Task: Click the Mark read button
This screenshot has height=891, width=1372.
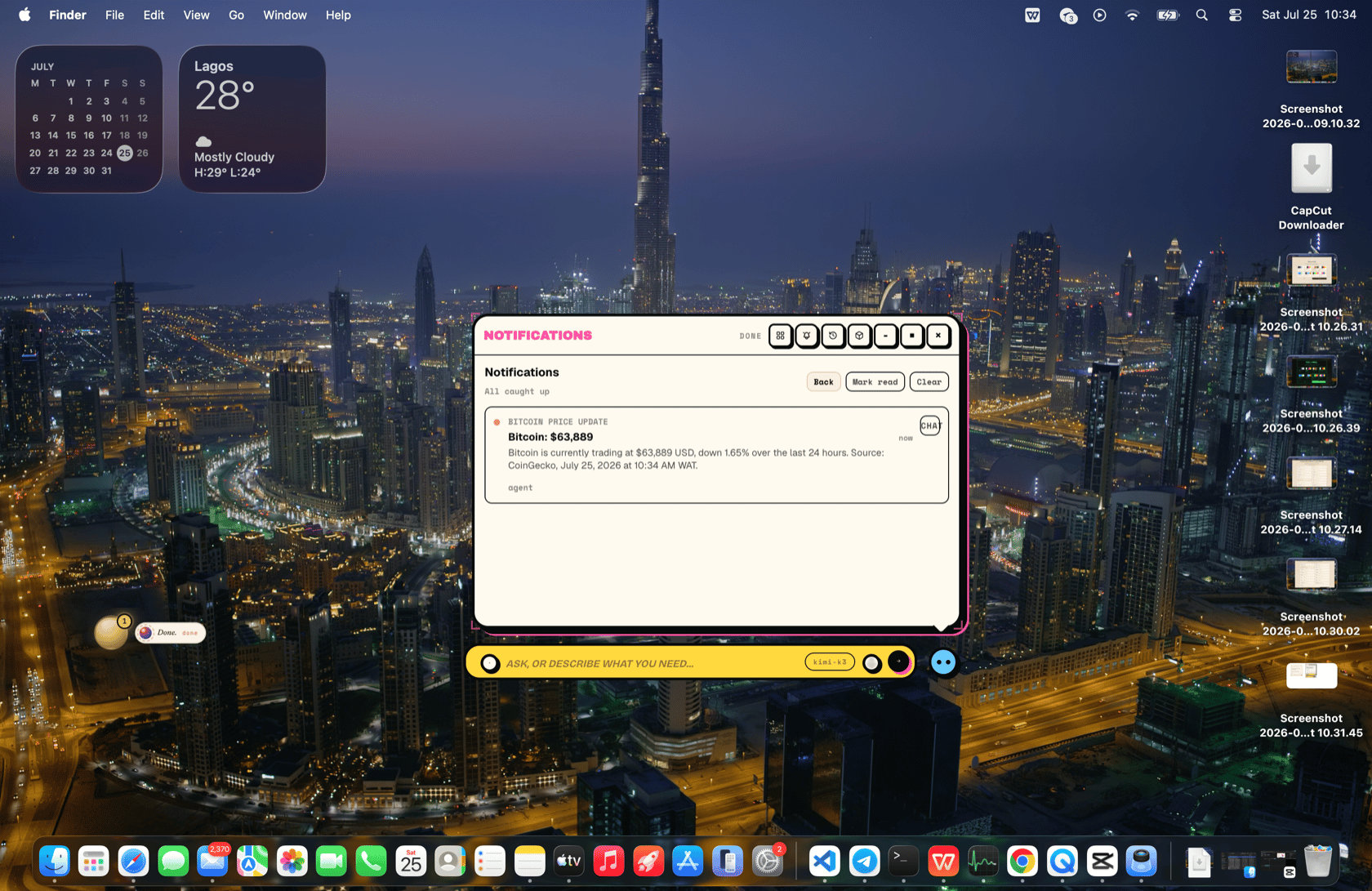Action: click(x=875, y=382)
